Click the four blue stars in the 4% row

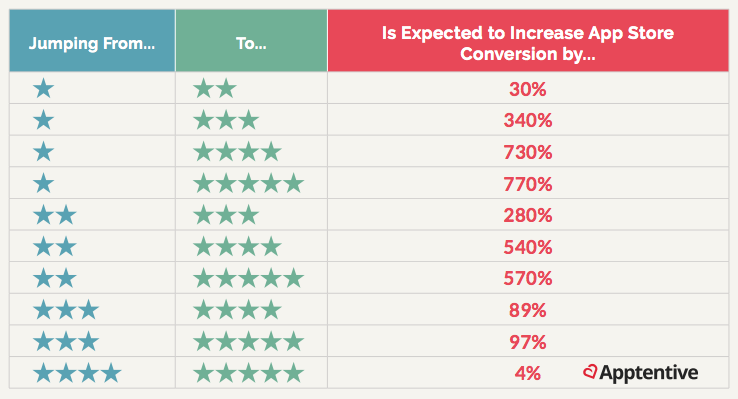pyautogui.click(x=77, y=373)
